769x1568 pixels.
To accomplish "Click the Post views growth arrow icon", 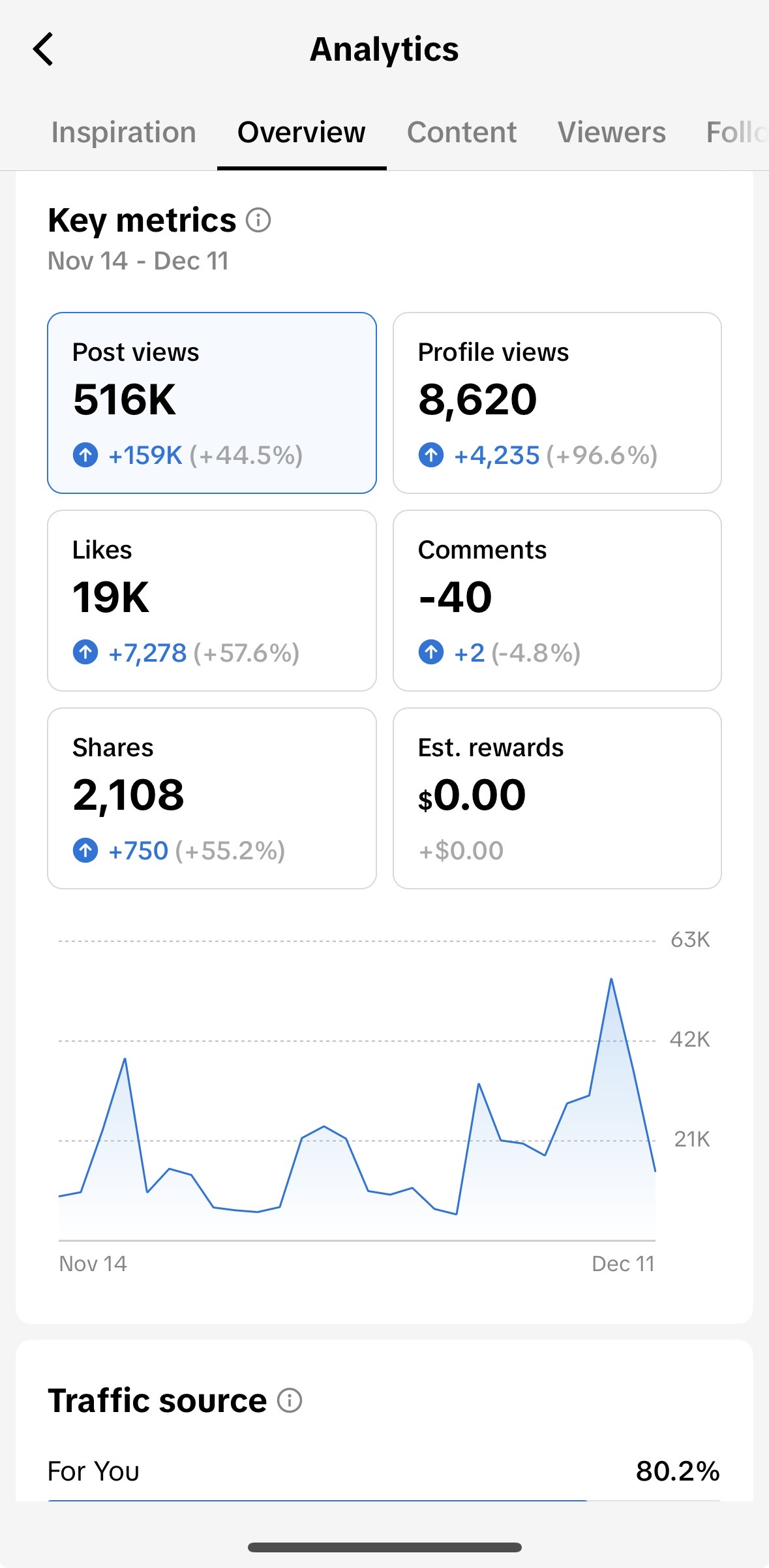I will pos(85,455).
